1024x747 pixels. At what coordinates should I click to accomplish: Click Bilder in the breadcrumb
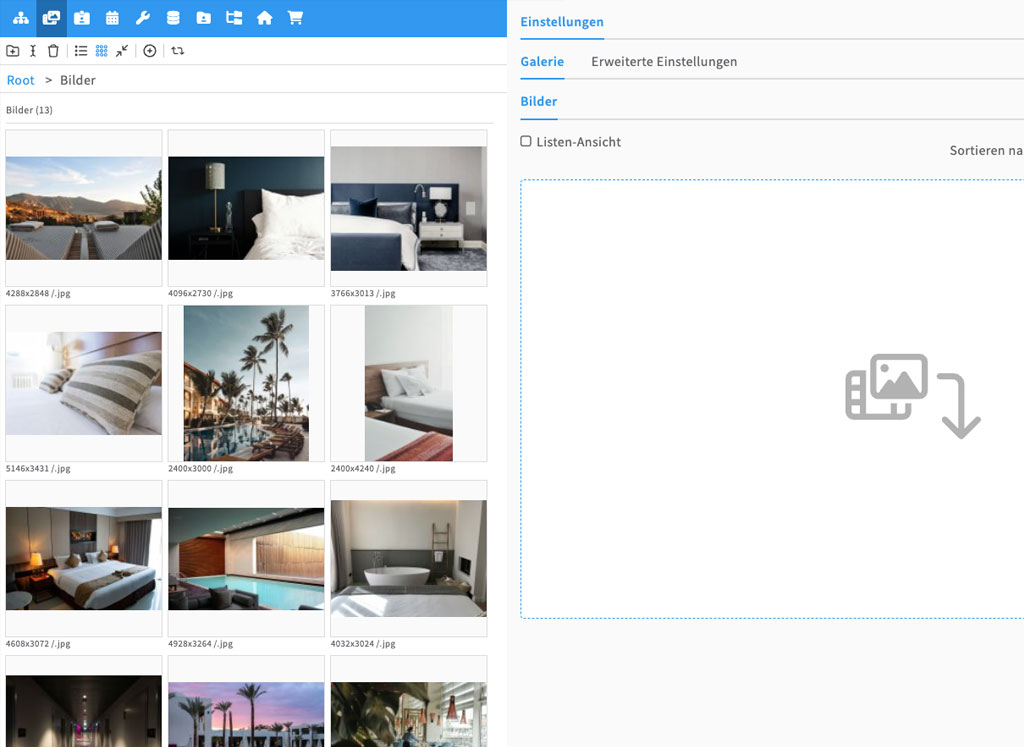78,80
